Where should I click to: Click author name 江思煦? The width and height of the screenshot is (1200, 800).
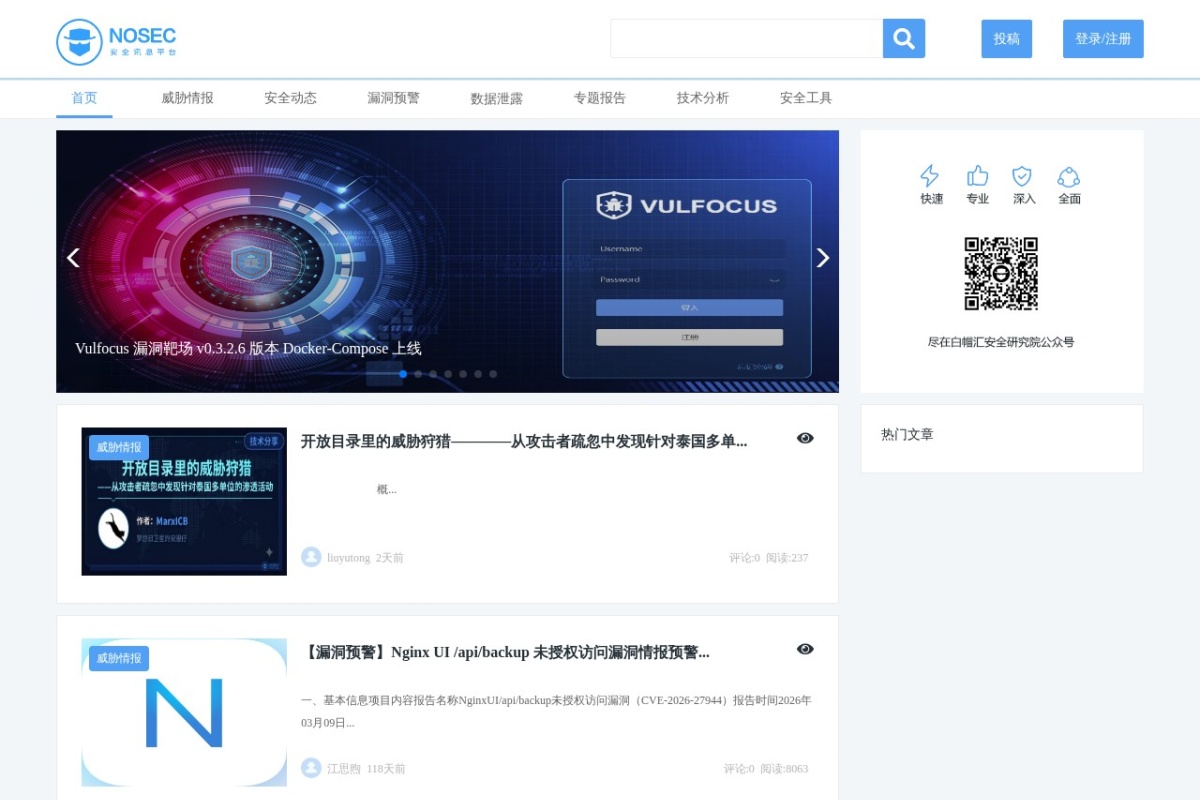point(344,769)
